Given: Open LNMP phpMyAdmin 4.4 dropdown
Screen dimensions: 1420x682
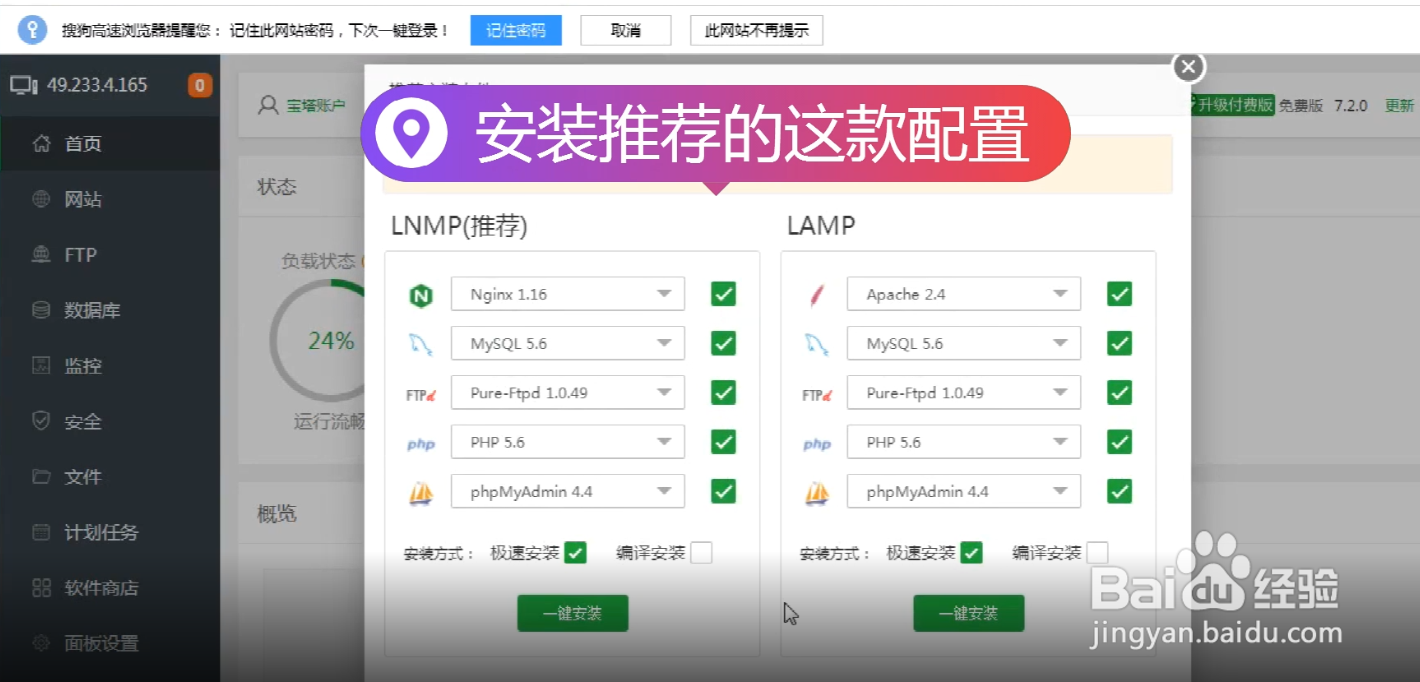Looking at the screenshot, I should [x=568, y=491].
